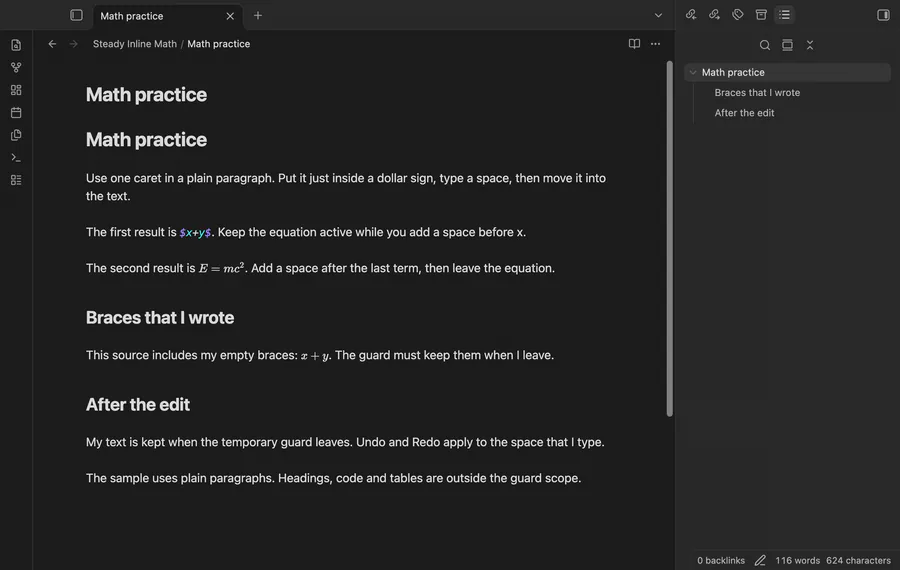The height and width of the screenshot is (570, 900).
Task: Close the Math practice tab
Action: (x=230, y=16)
